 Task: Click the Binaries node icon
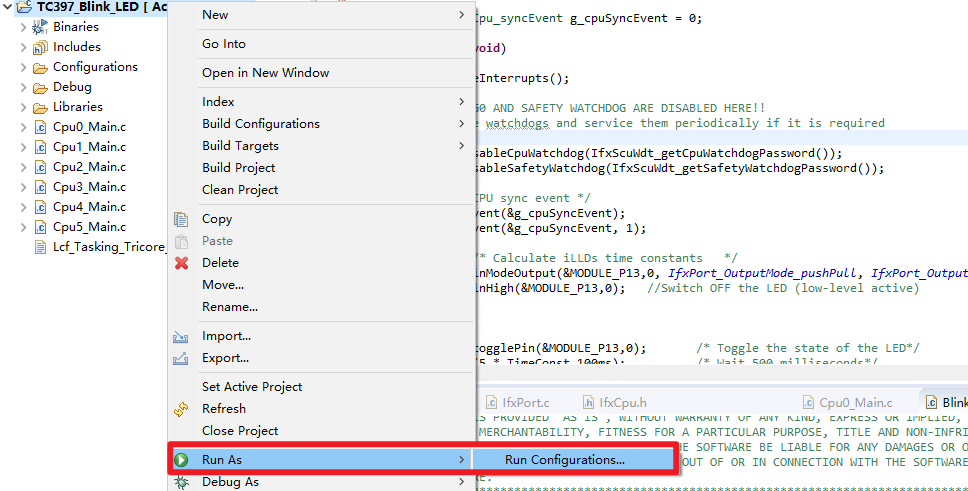[40, 27]
